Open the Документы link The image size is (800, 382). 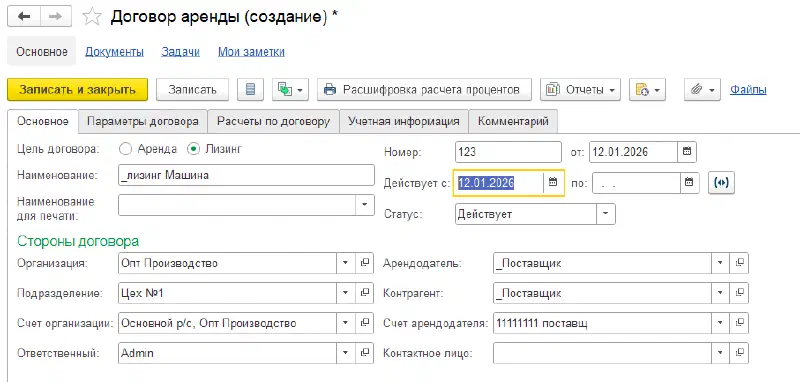pos(114,52)
